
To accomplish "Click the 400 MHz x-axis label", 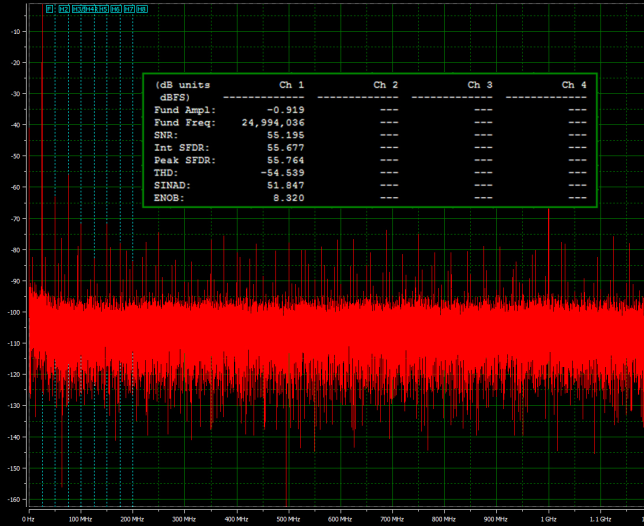I will point(236,519).
